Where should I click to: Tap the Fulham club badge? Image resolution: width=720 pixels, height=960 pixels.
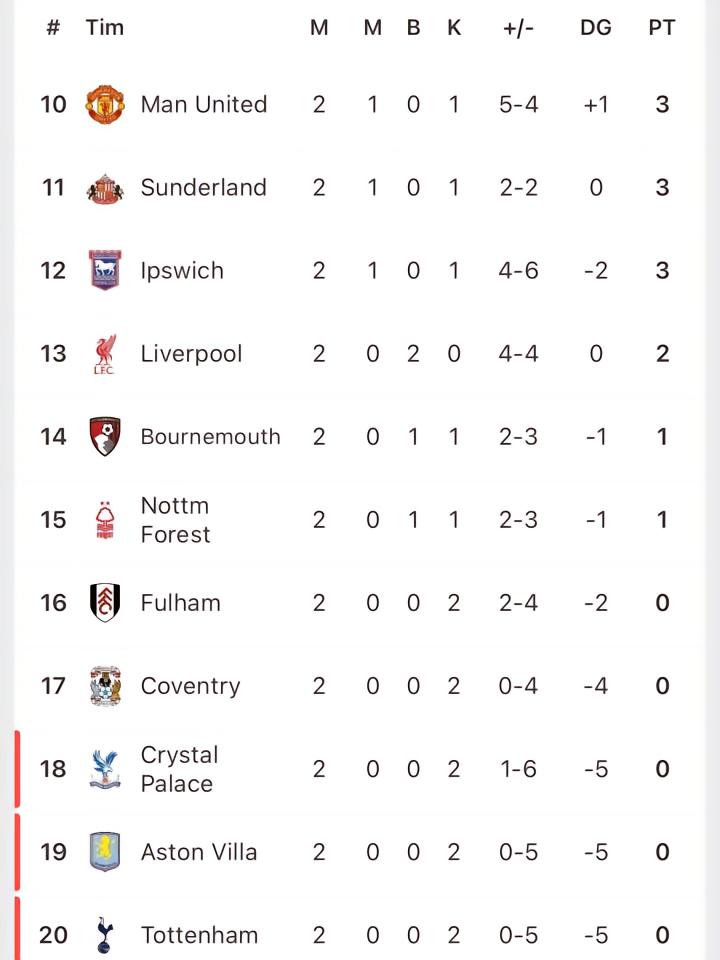point(105,602)
